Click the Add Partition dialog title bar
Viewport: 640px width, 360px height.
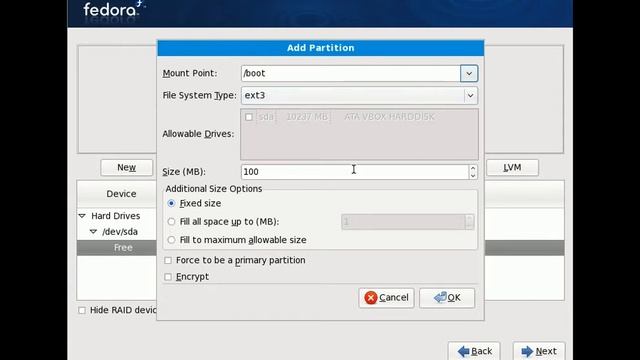click(x=321, y=48)
